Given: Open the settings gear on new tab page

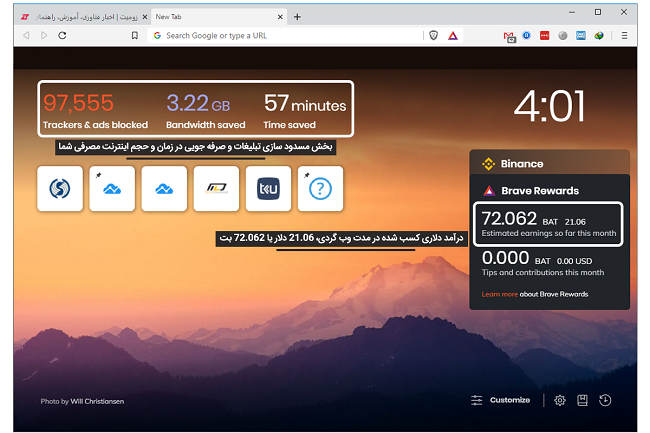Looking at the screenshot, I should [x=560, y=400].
